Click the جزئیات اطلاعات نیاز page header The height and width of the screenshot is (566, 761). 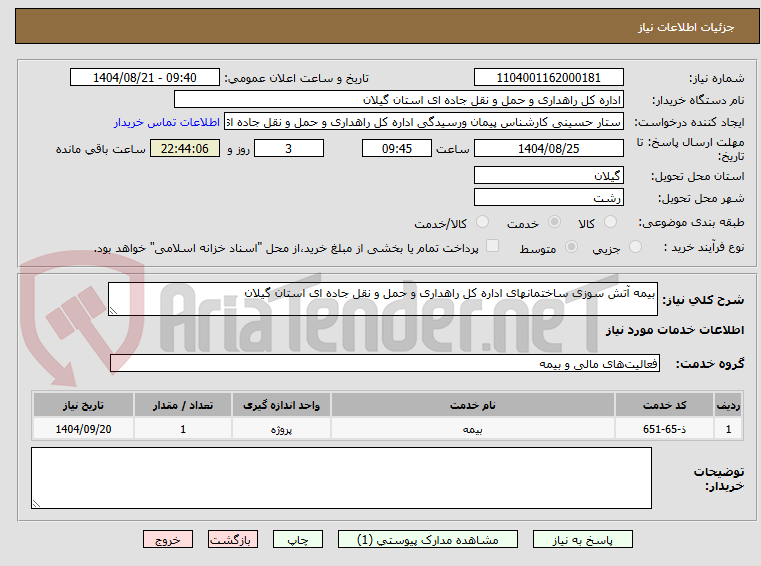tap(686, 27)
